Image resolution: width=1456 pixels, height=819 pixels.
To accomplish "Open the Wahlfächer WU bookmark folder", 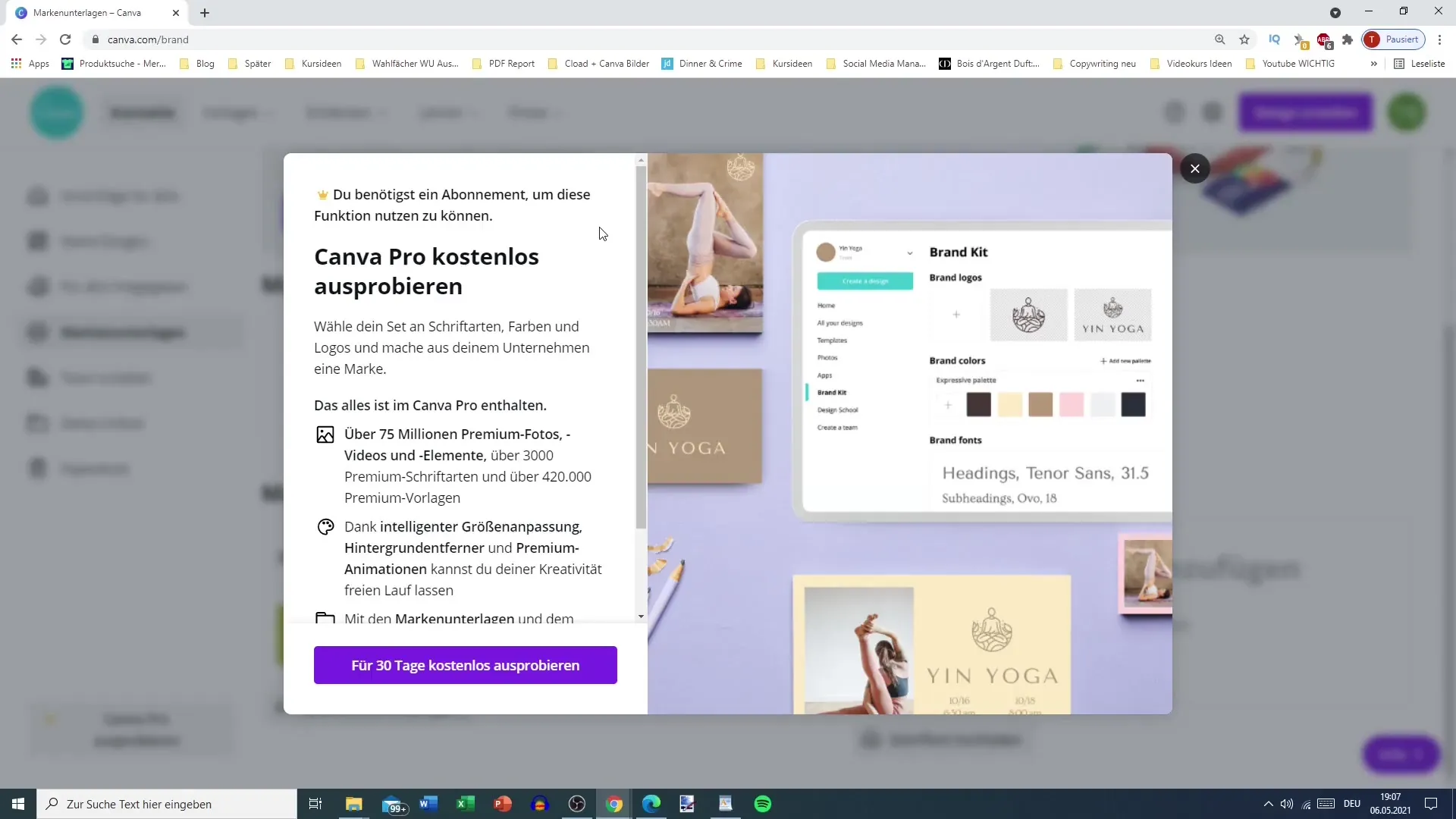I will tap(406, 64).
